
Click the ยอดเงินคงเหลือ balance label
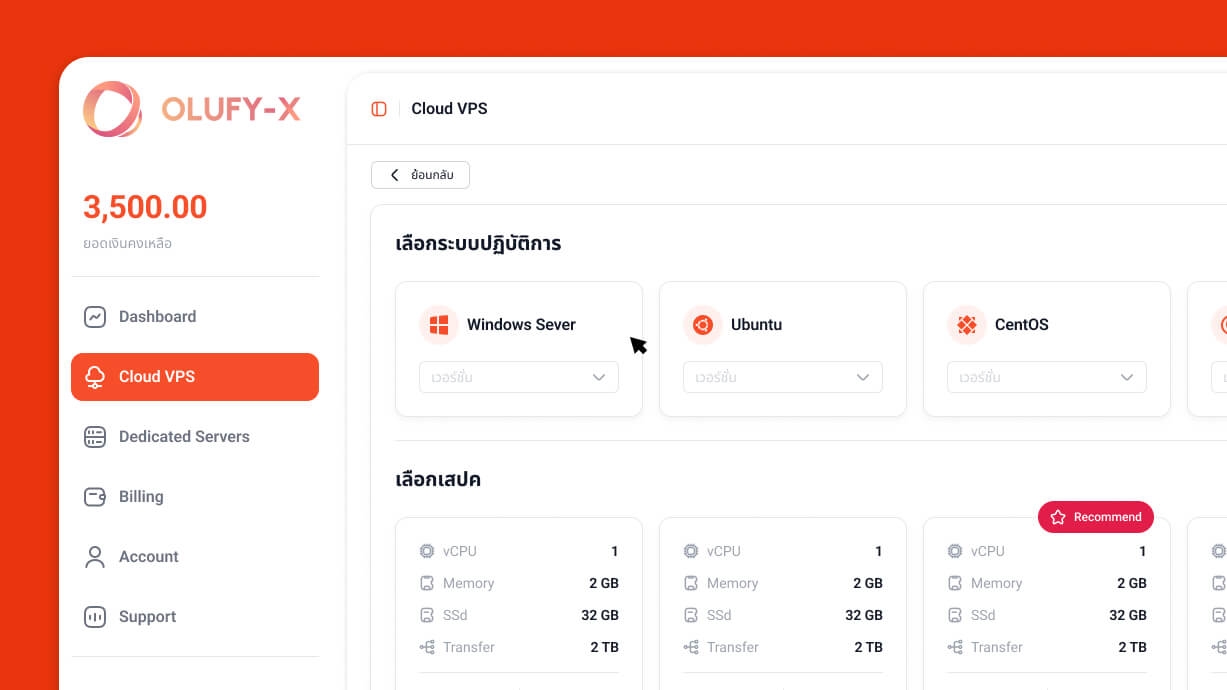(x=128, y=243)
